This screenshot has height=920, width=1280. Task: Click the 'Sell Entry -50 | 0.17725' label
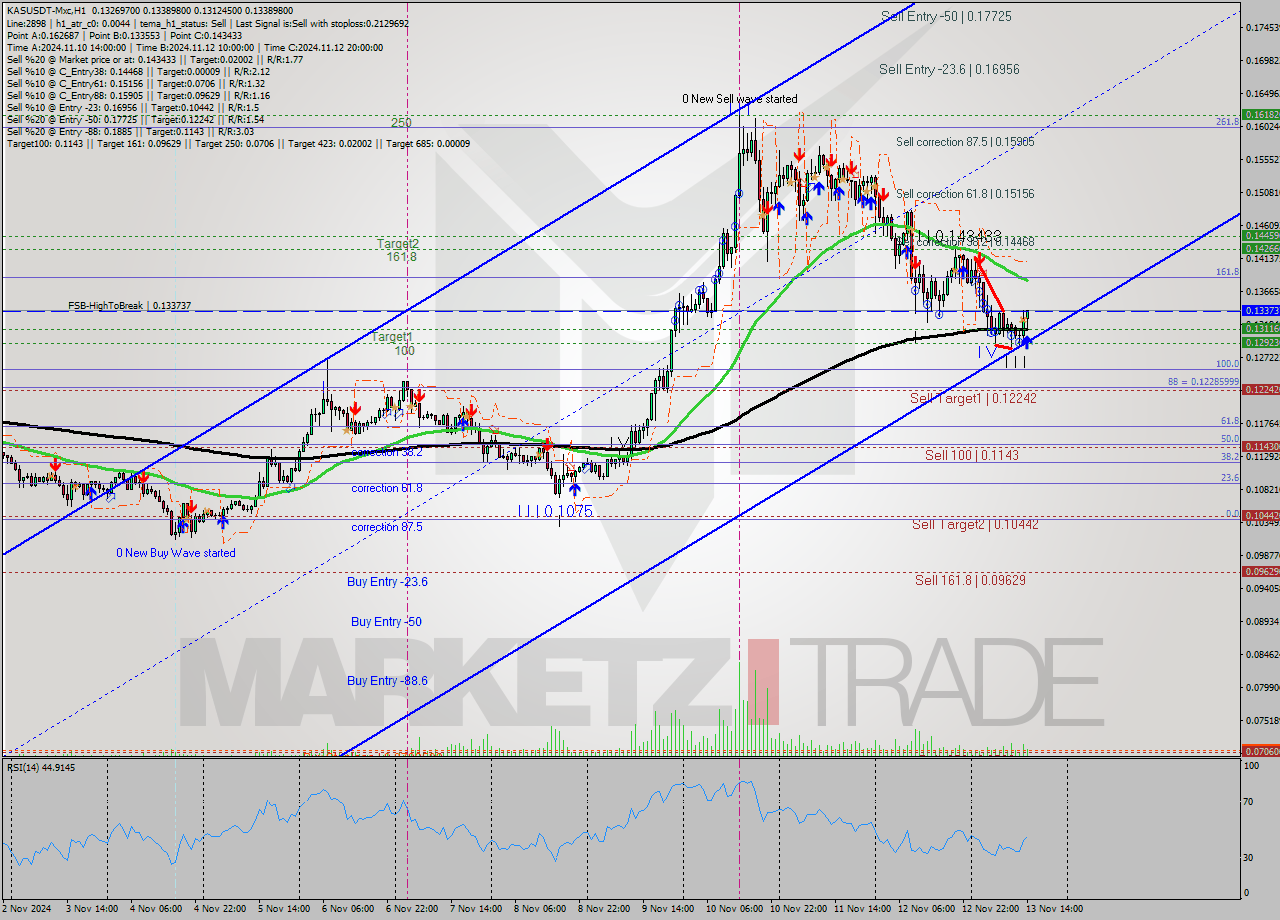click(x=946, y=16)
